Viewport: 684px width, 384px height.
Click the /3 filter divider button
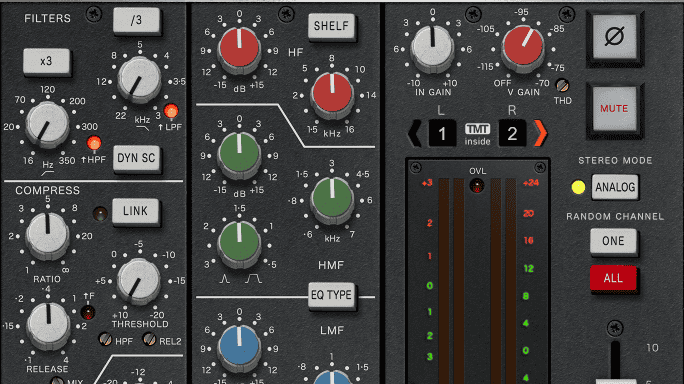136,21
